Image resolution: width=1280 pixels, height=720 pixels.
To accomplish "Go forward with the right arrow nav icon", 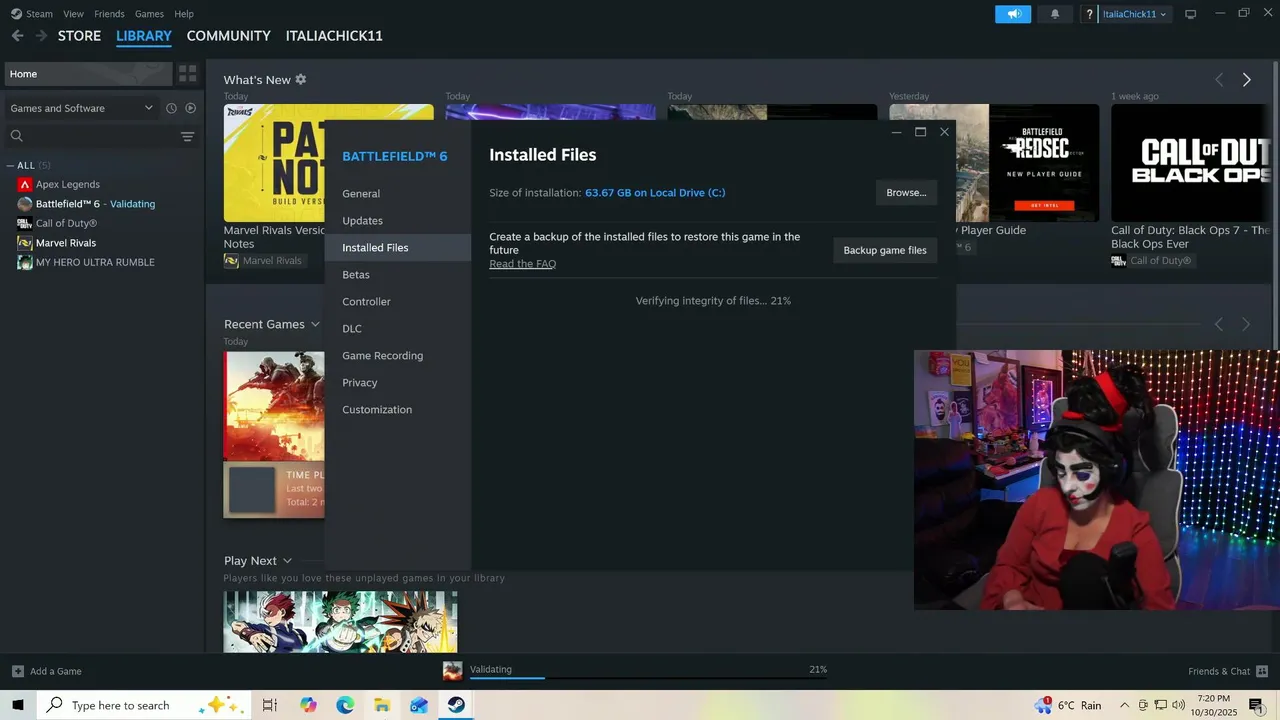I will (41, 36).
